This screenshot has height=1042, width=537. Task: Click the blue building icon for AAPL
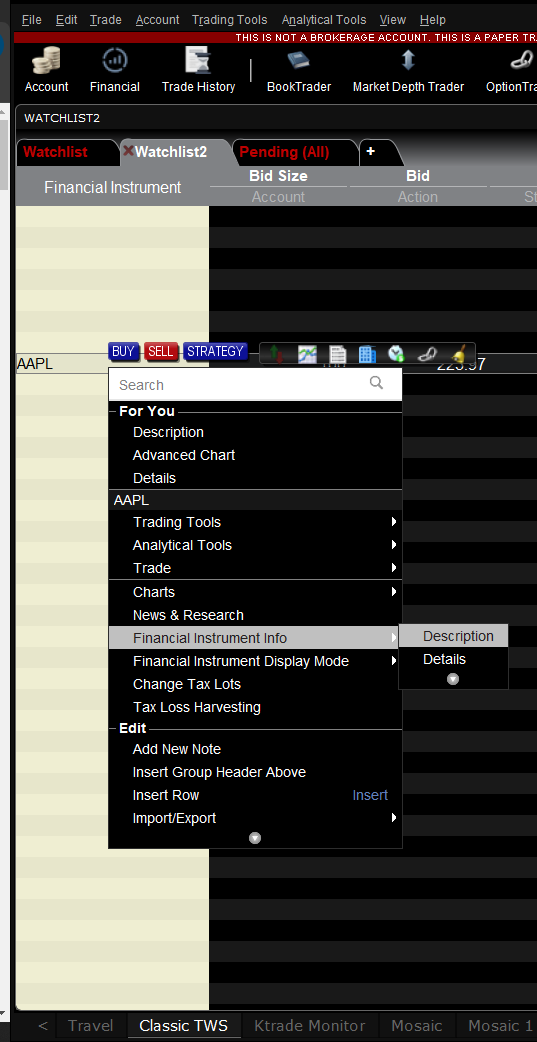click(367, 354)
